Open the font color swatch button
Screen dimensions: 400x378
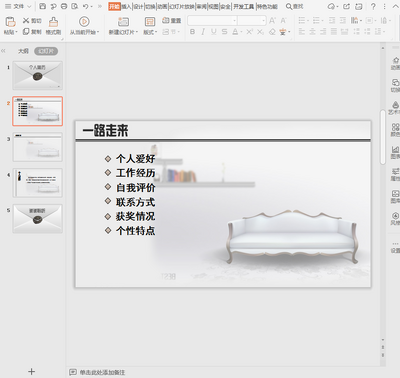[235, 32]
